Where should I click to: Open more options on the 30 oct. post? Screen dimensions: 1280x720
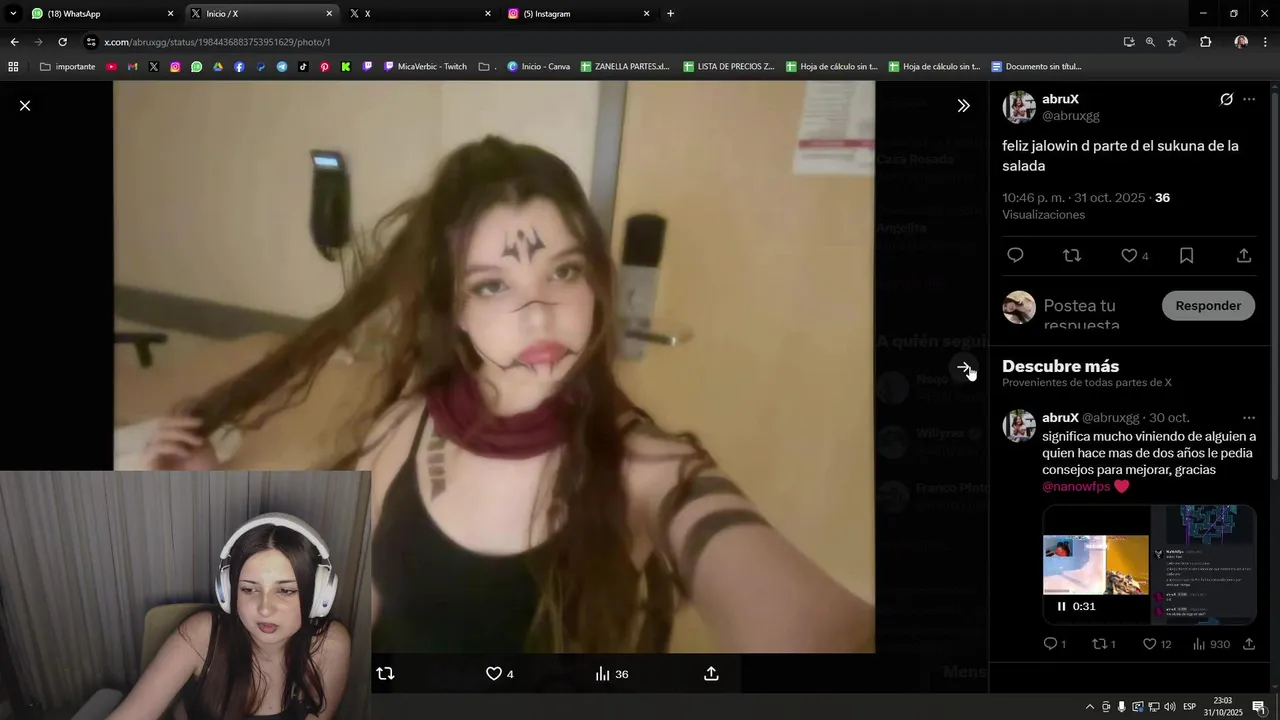[1249, 418]
